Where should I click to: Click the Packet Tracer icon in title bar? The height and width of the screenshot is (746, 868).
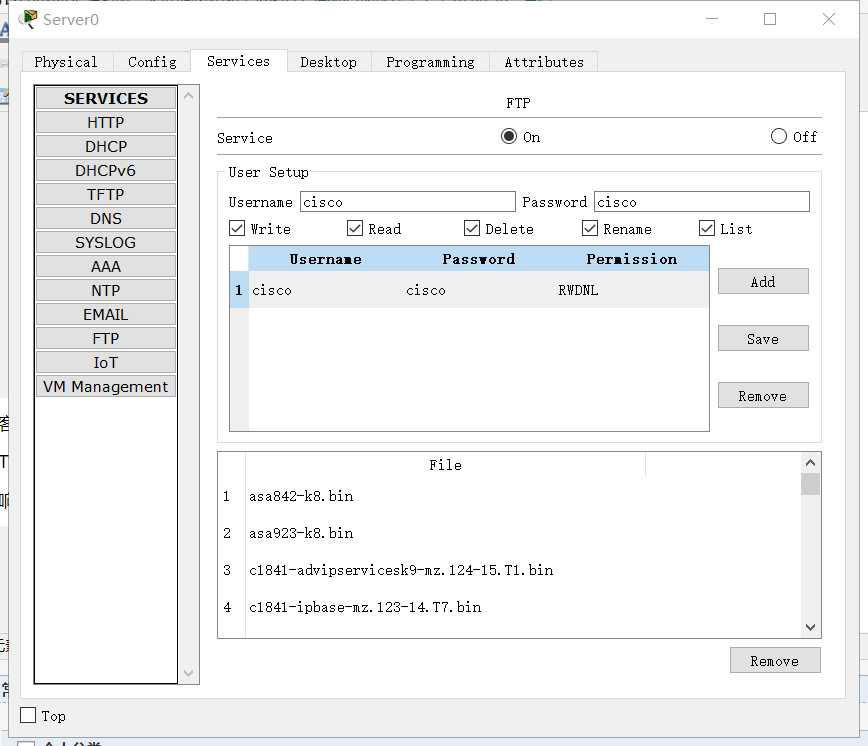[x=28, y=19]
